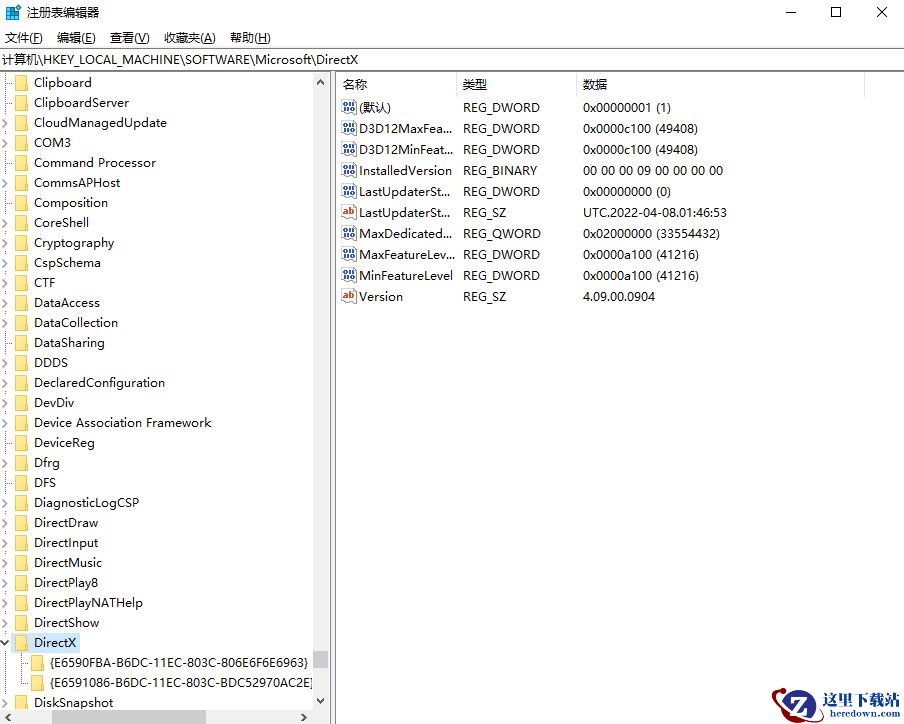
Task: Open the 帮助(H) menu
Action: [250, 38]
